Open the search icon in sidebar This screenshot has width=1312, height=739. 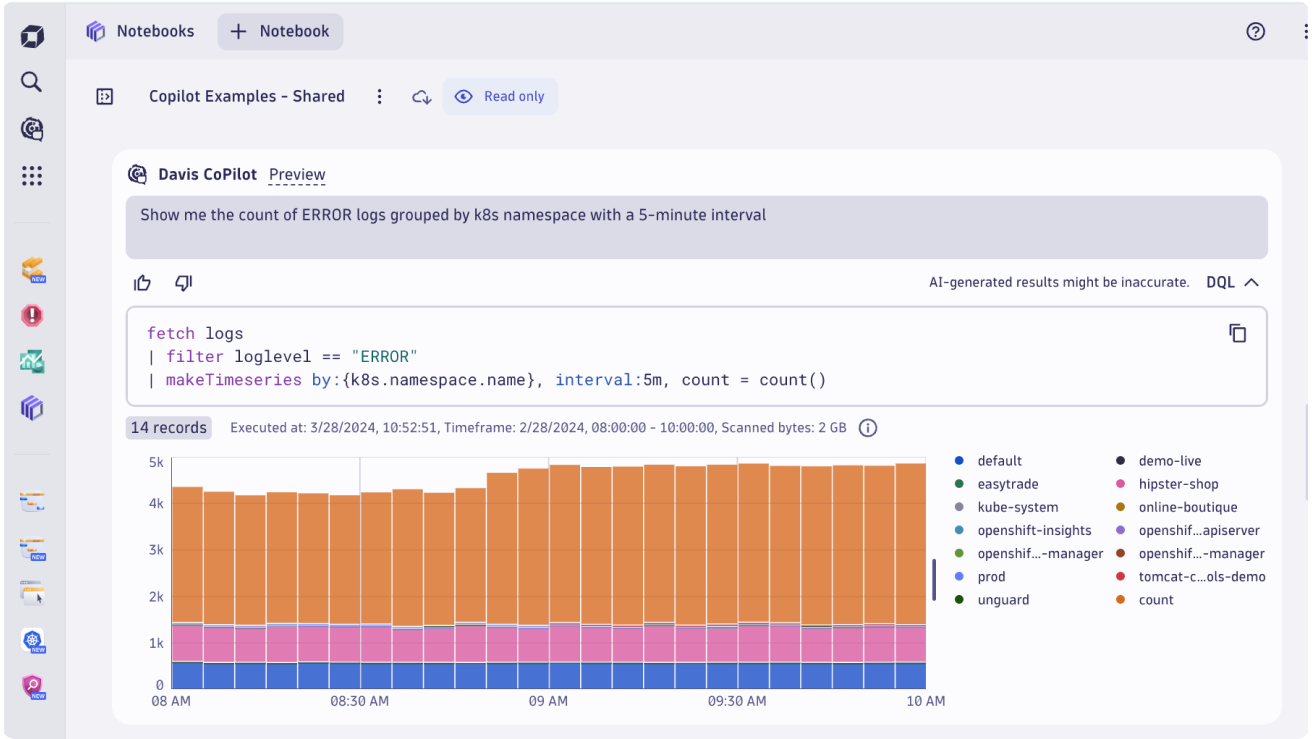(x=32, y=82)
